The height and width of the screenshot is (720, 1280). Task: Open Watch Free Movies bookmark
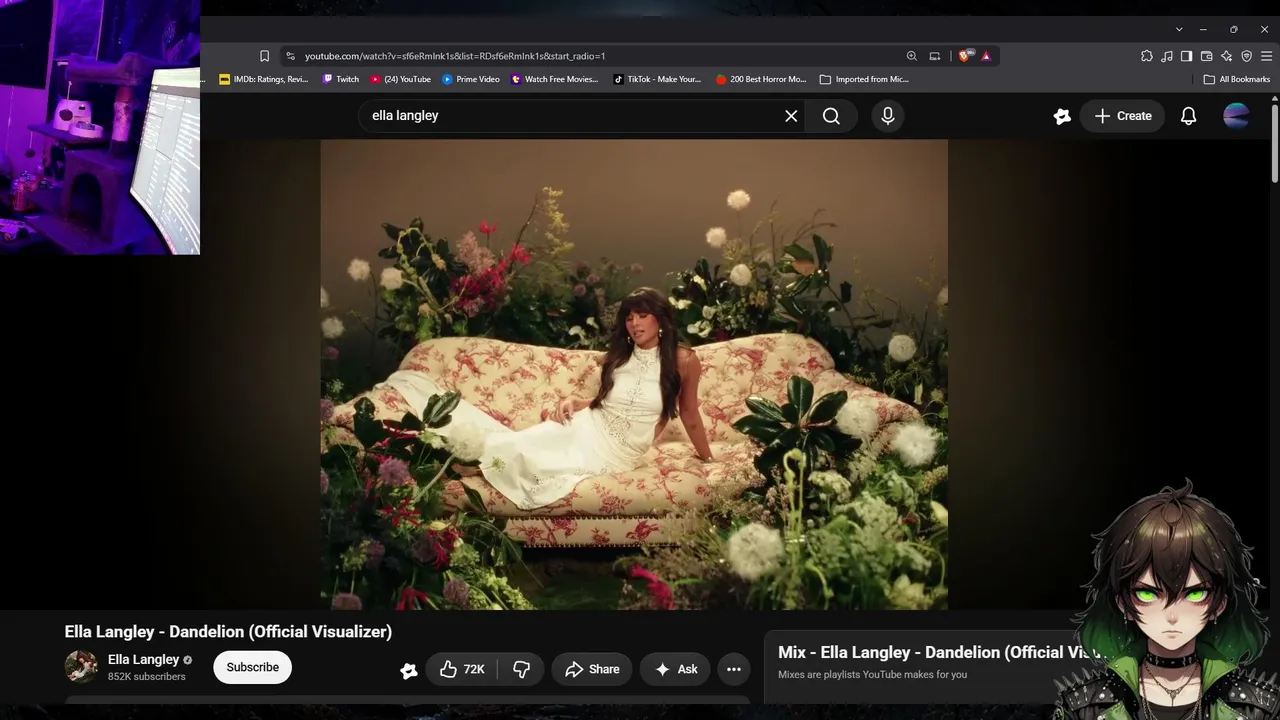coord(554,79)
